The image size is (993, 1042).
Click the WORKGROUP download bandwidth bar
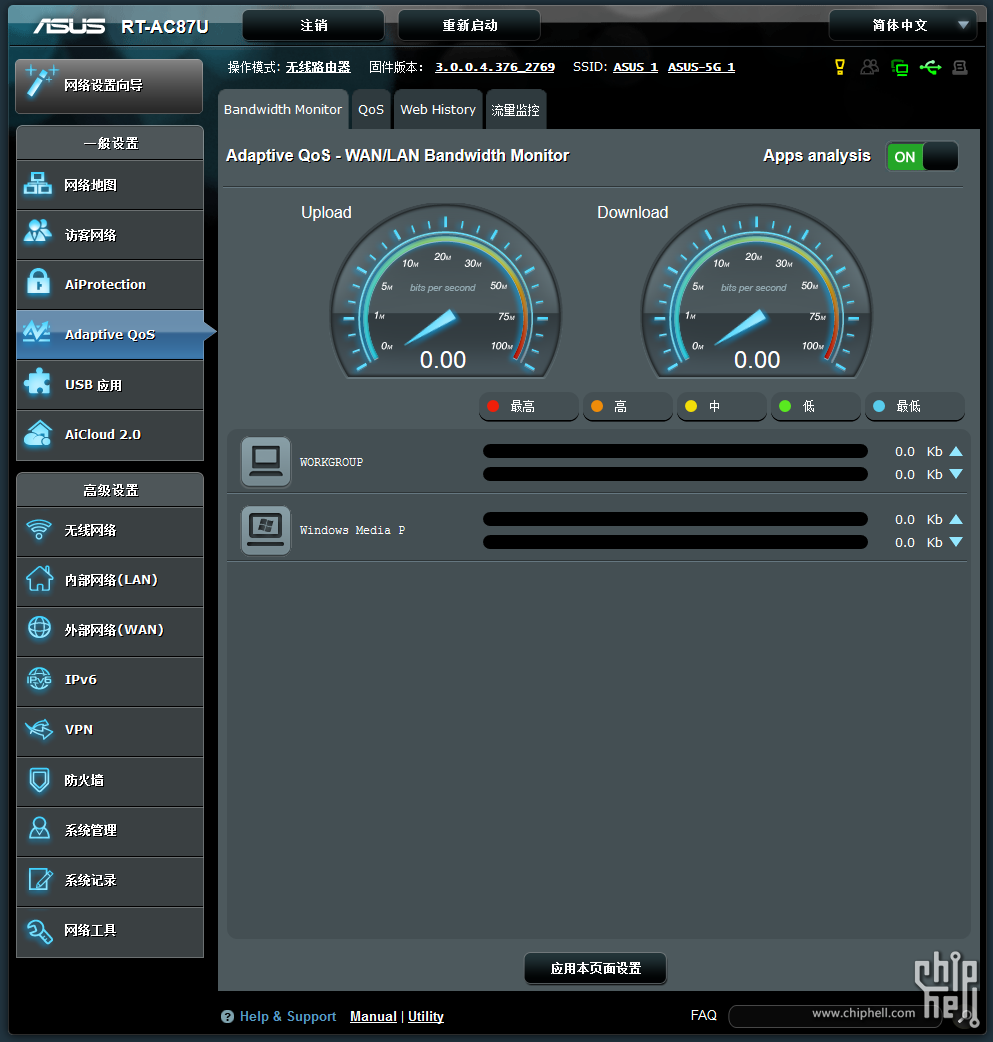click(x=675, y=474)
